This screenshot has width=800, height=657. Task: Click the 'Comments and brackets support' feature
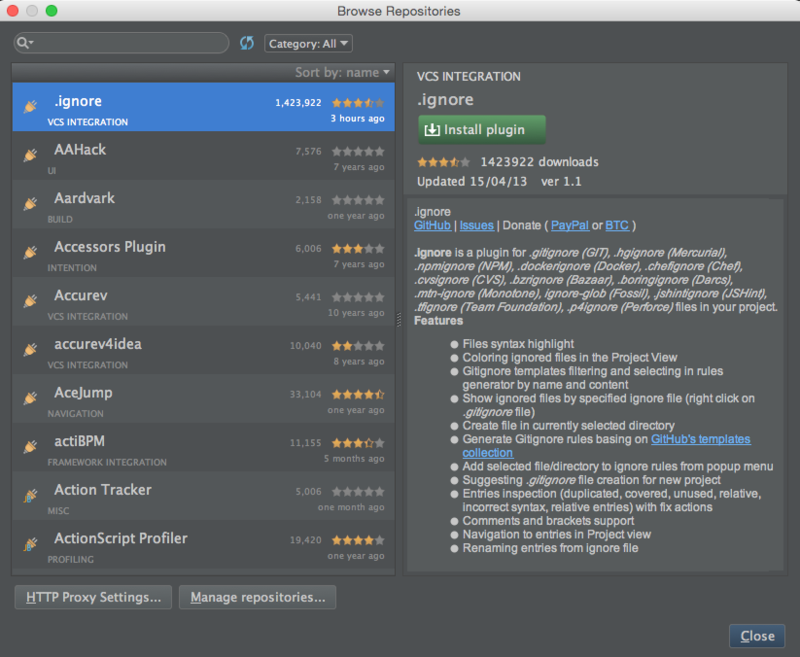click(548, 521)
